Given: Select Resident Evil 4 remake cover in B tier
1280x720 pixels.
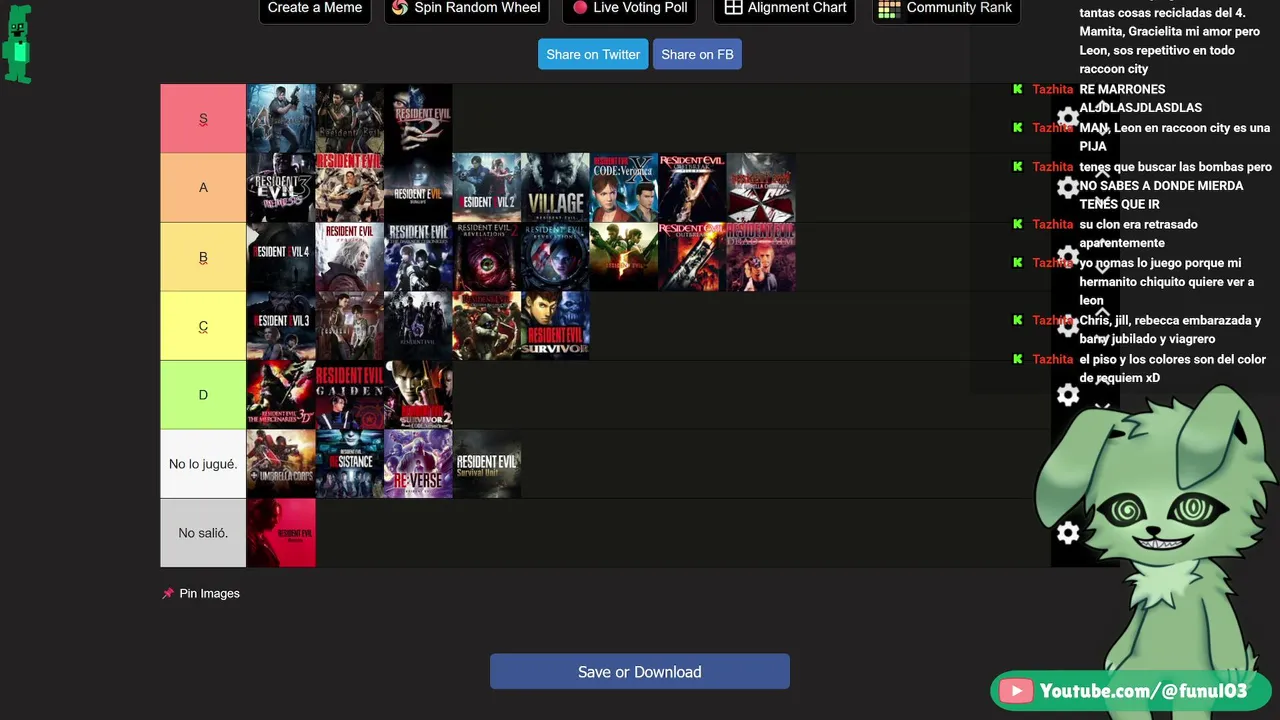Looking at the screenshot, I should click(281, 257).
